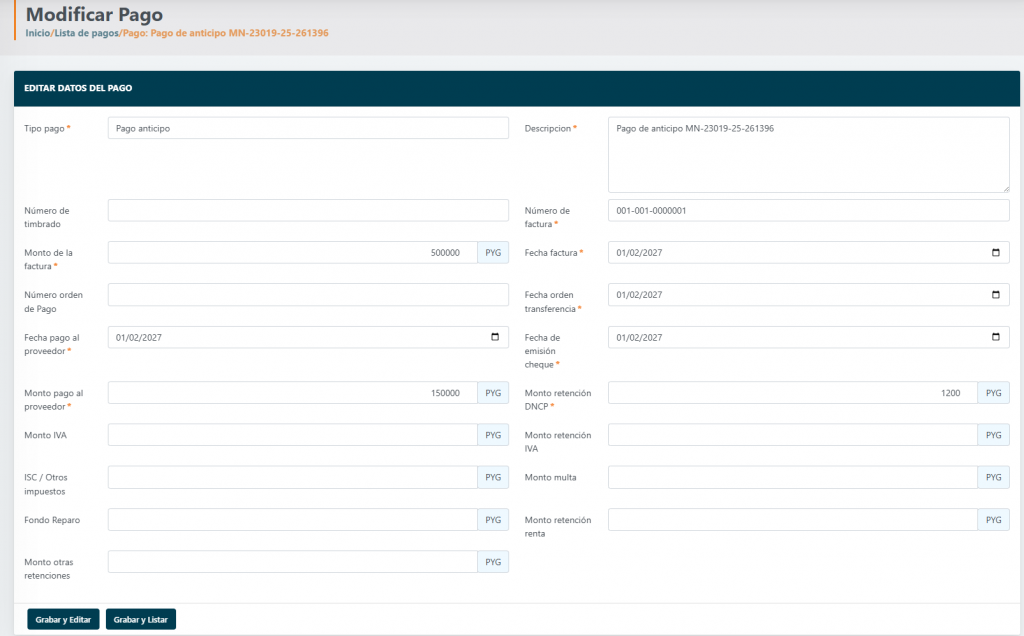This screenshot has height=636, width=1024.
Task: Click into the Monto IVA input
Action: coord(293,435)
